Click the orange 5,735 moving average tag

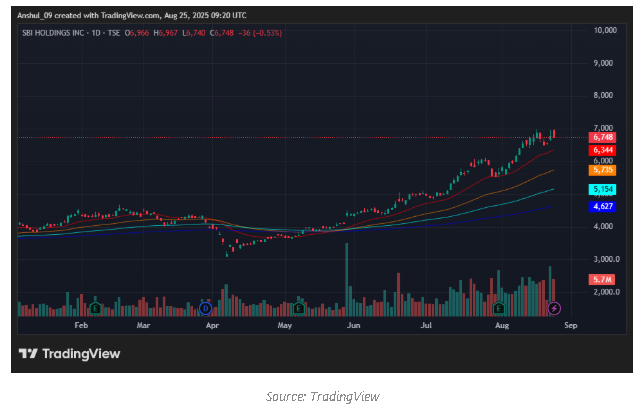coord(603,170)
